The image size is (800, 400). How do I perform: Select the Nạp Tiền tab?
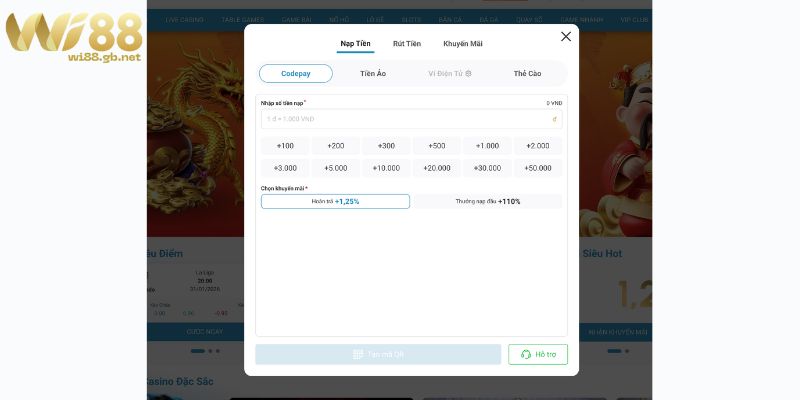pos(355,44)
